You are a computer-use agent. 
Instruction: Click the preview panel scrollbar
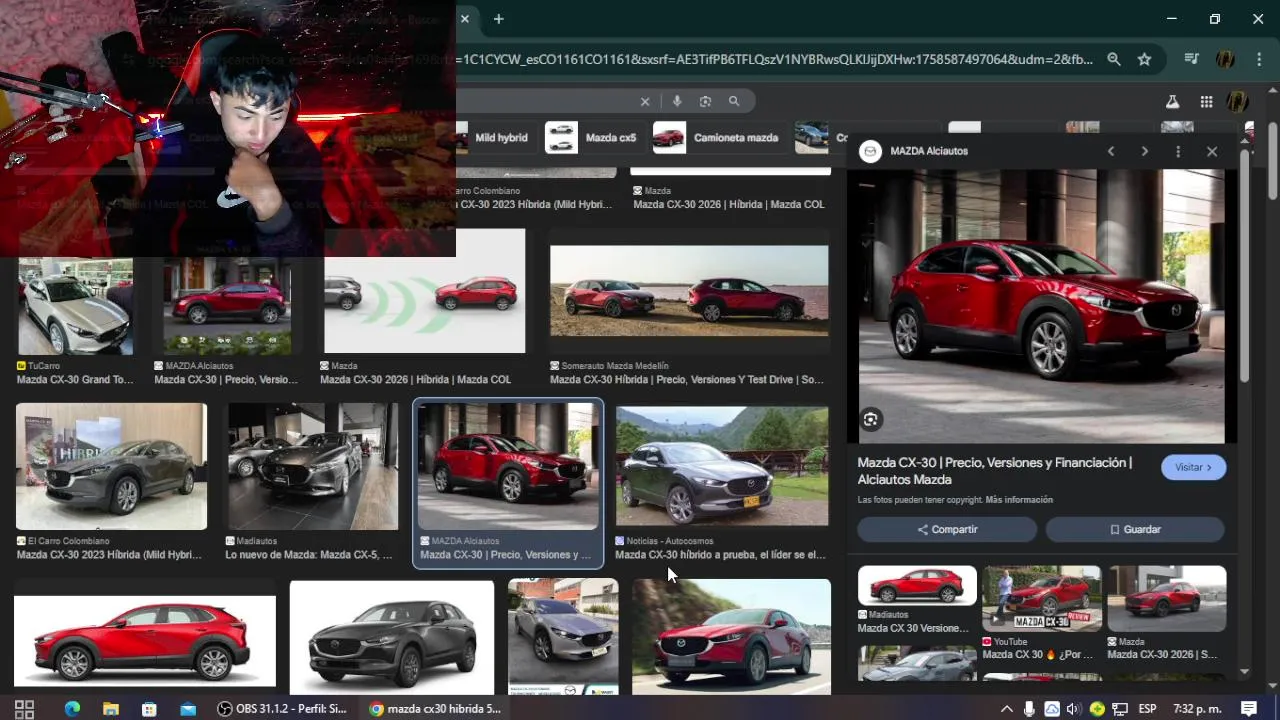click(1245, 265)
